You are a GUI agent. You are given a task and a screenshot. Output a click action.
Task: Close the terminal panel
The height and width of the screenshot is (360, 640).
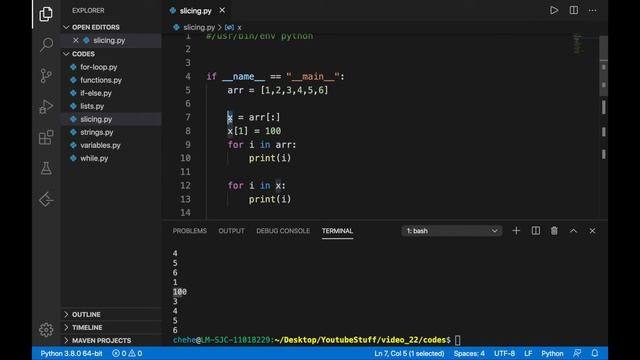tap(592, 231)
